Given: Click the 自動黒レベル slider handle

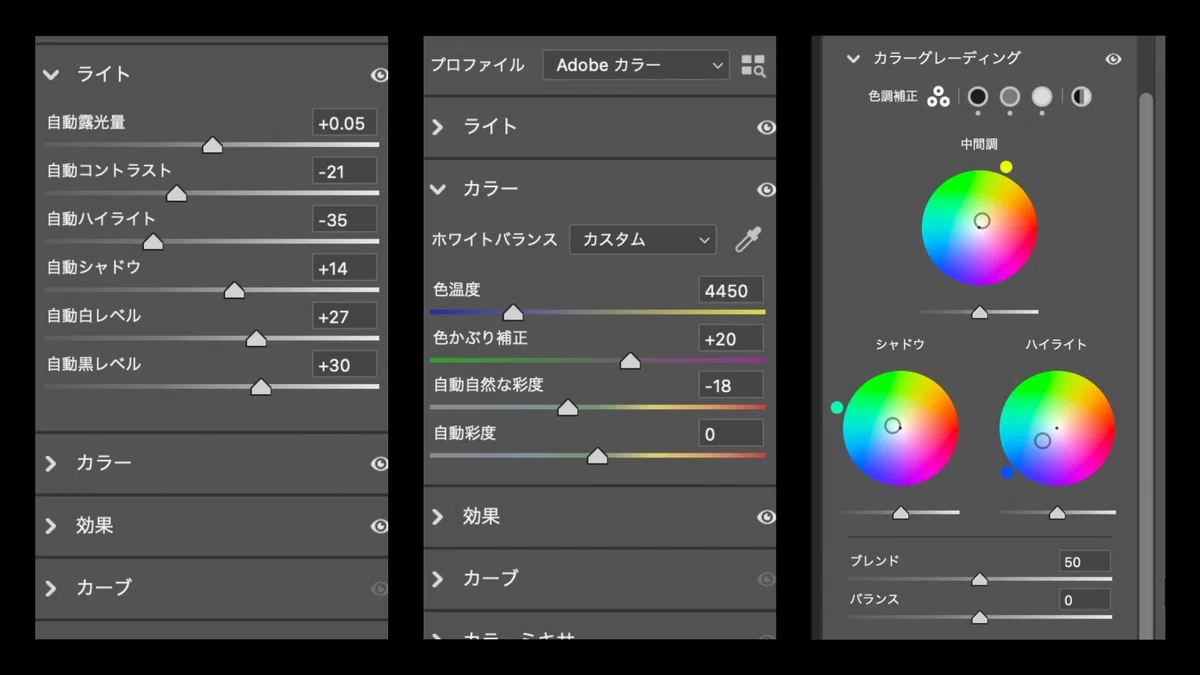Looking at the screenshot, I should pyautogui.click(x=261, y=387).
